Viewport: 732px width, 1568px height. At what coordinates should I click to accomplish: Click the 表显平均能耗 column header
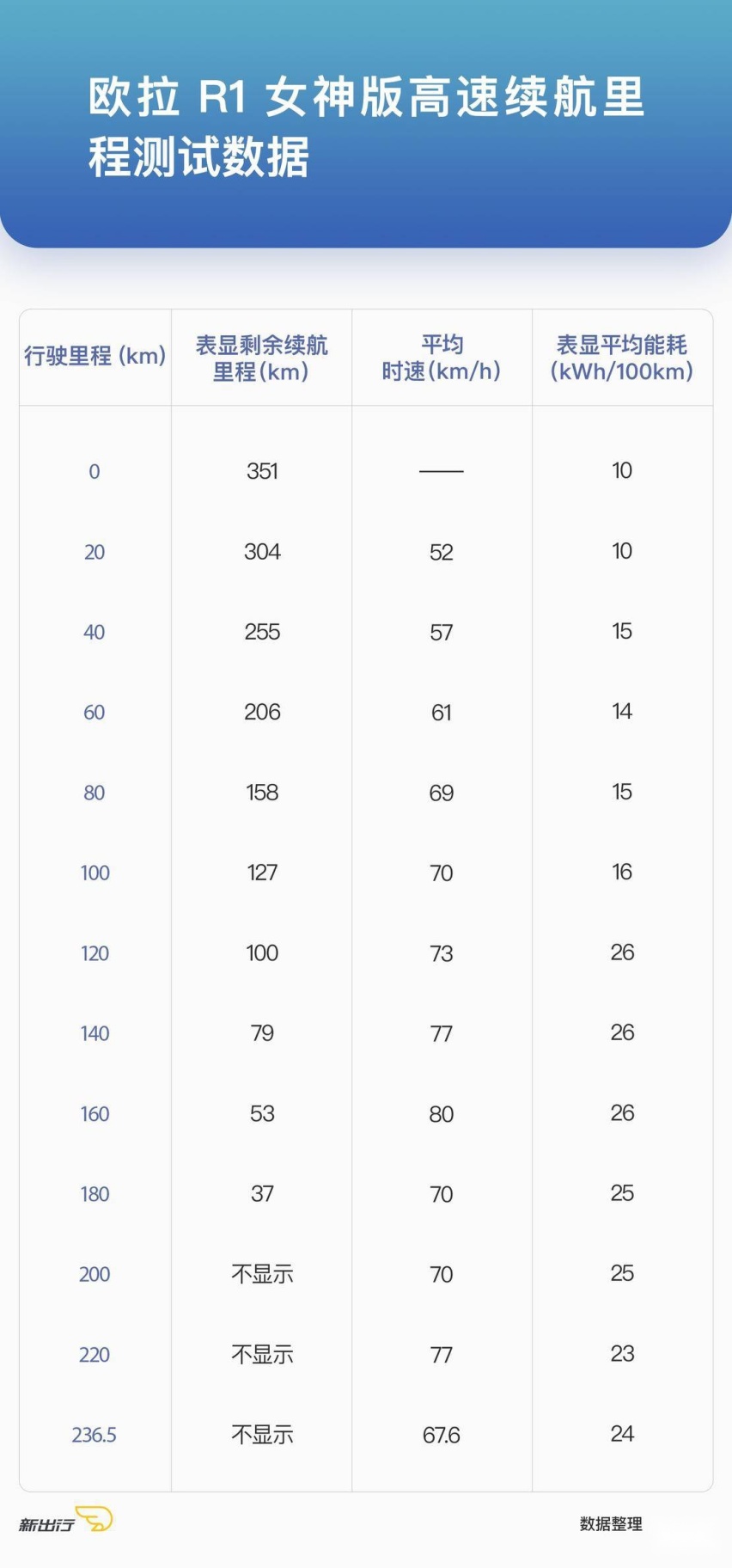(x=622, y=358)
